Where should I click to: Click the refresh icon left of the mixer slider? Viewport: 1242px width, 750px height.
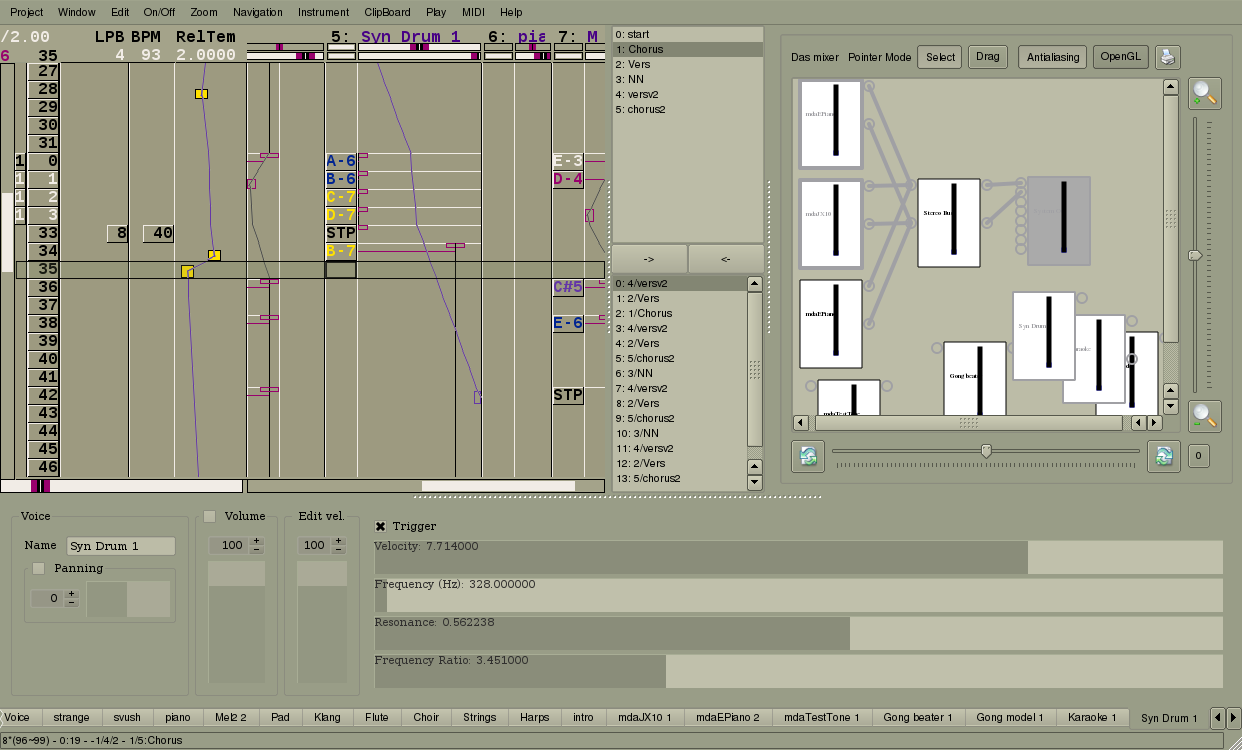click(x=808, y=456)
